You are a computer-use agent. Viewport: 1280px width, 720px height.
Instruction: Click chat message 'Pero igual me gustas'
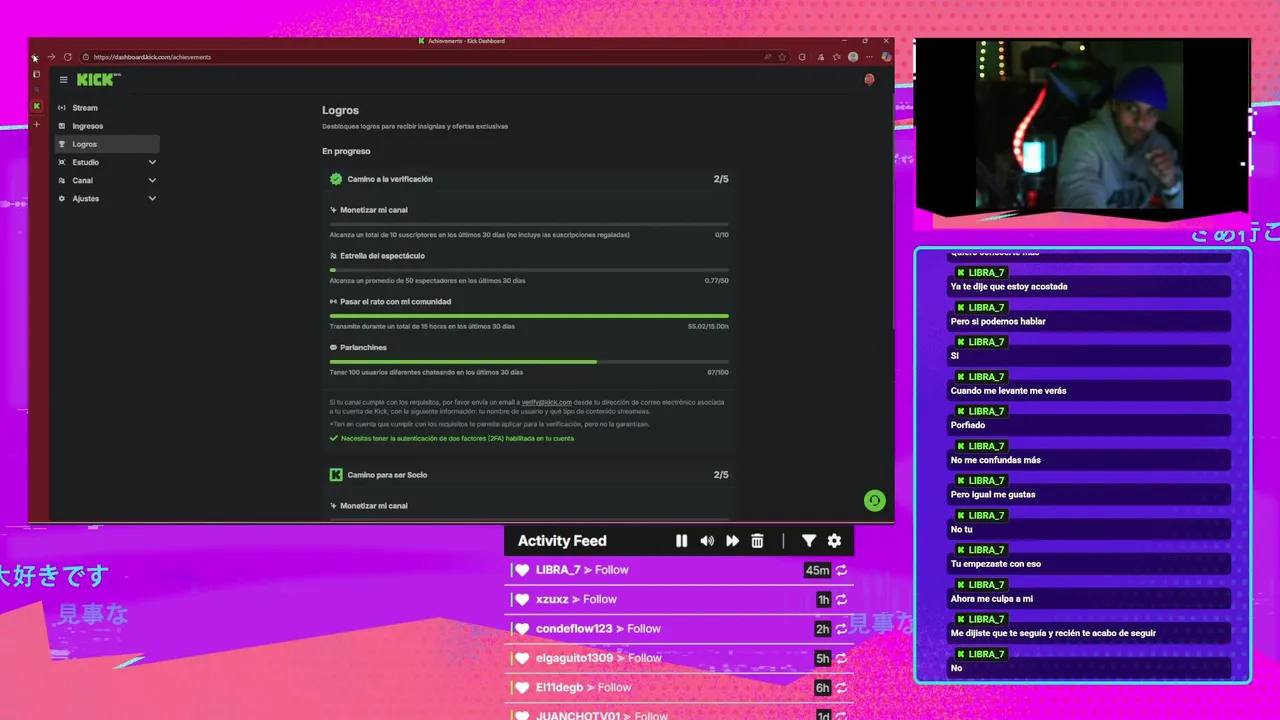[x=1090, y=495]
